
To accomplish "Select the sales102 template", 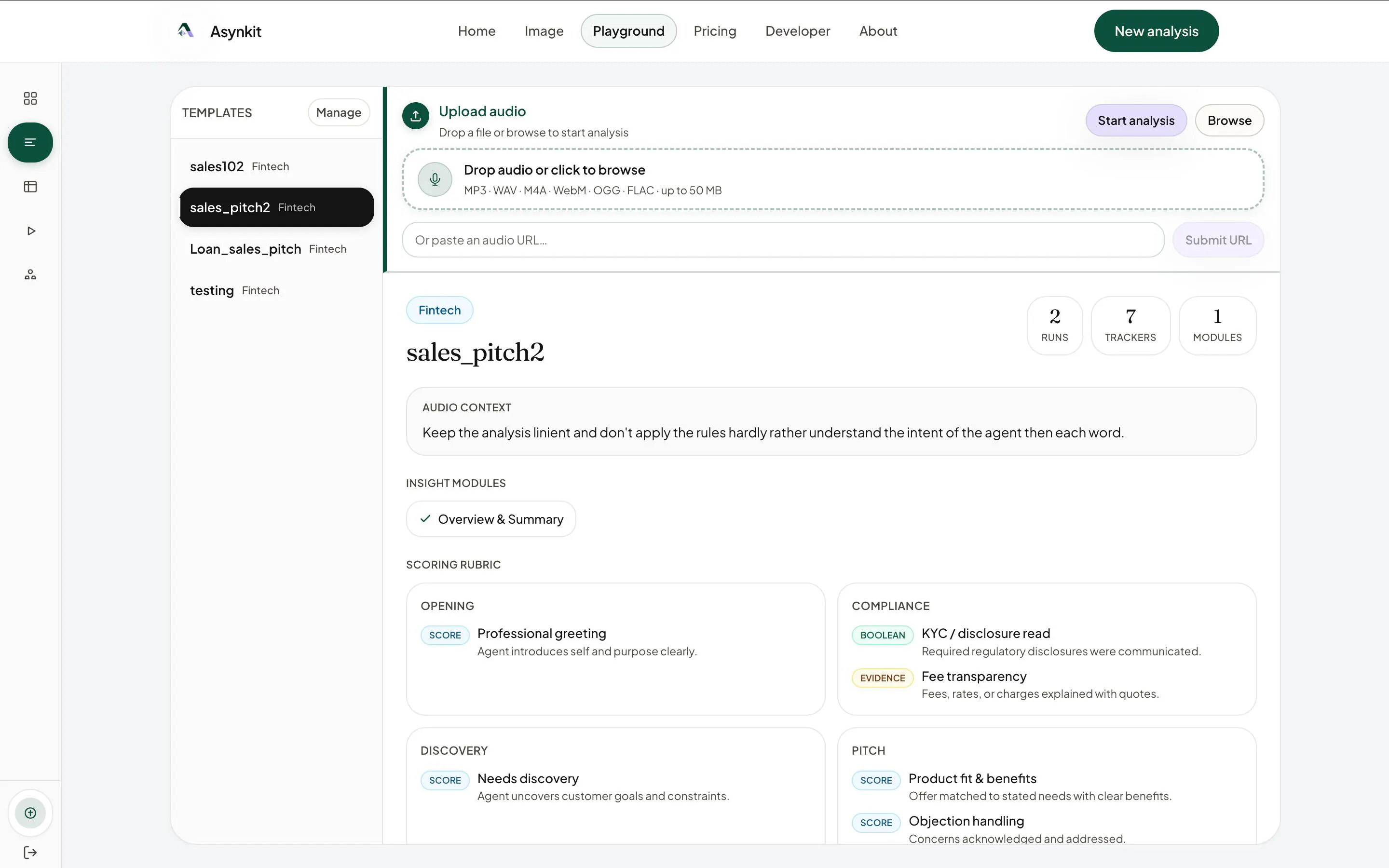I will coord(277,166).
